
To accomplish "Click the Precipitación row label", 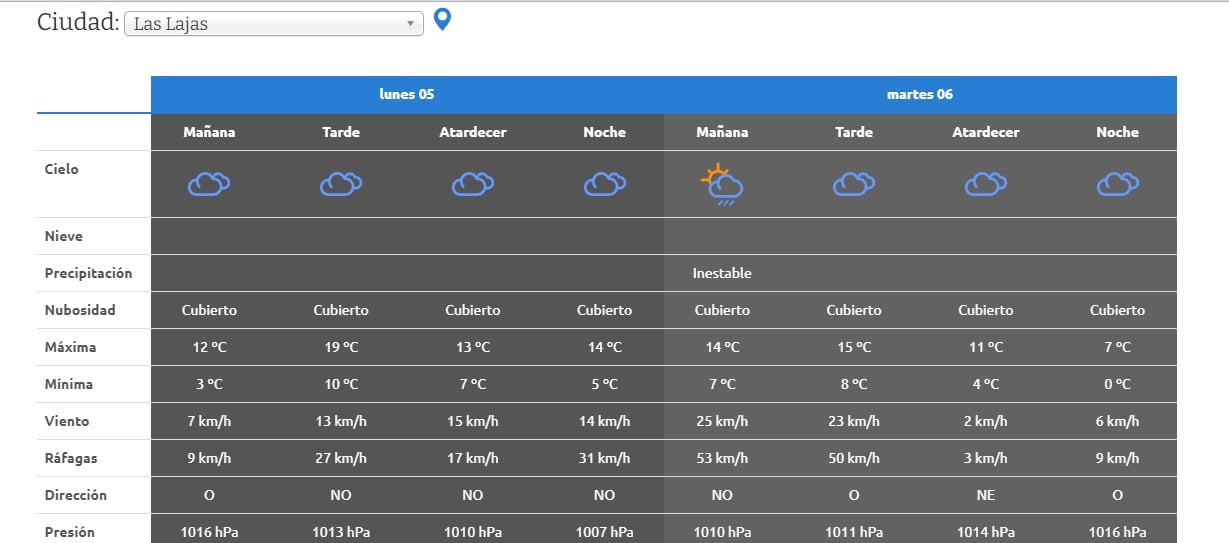I will point(88,273).
